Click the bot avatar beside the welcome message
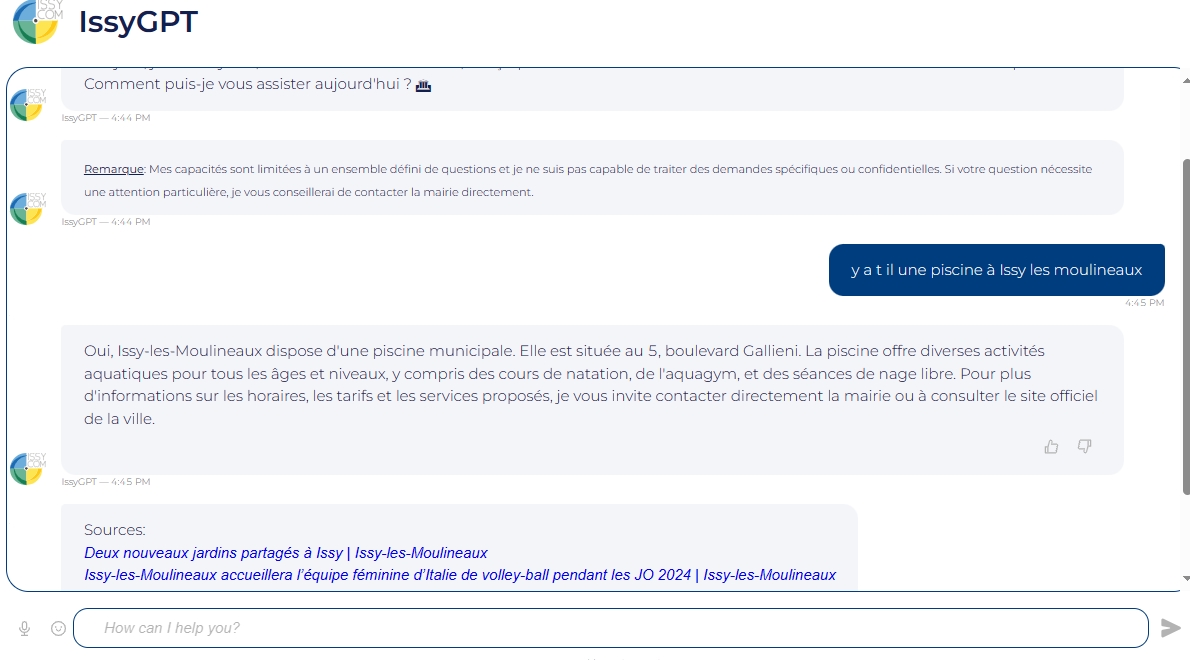This screenshot has width=1190, height=660. coord(27,103)
